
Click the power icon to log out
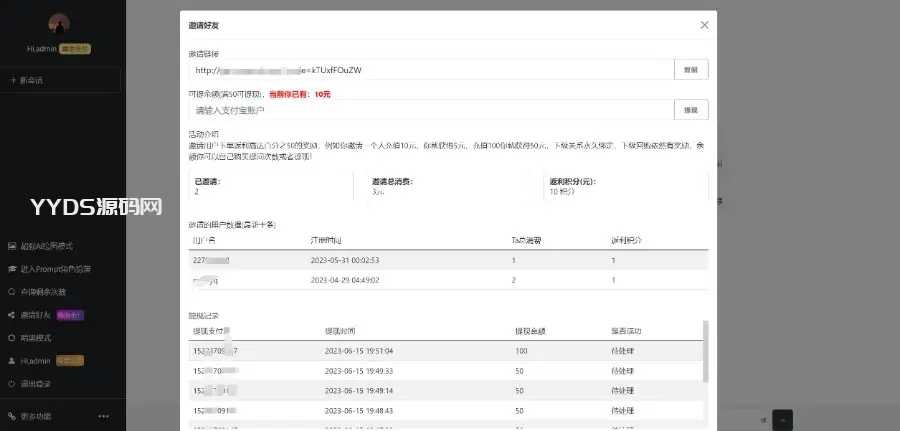pos(12,384)
